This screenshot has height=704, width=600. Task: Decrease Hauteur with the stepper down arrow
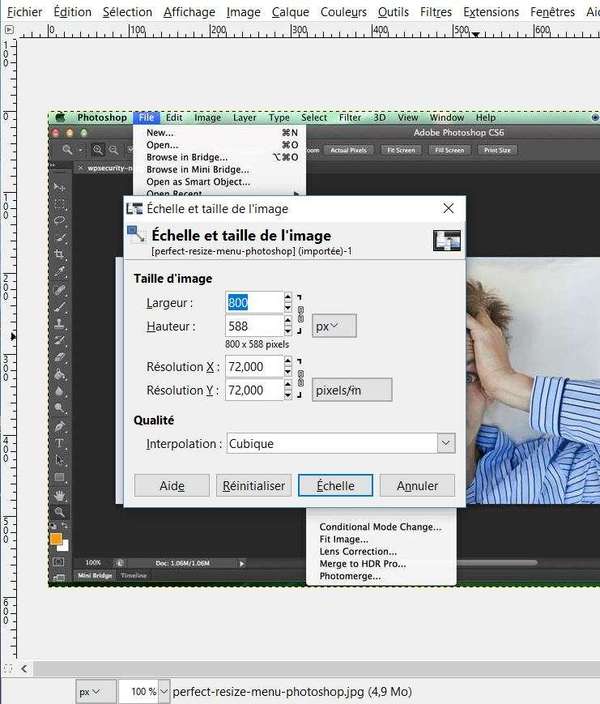point(288,331)
